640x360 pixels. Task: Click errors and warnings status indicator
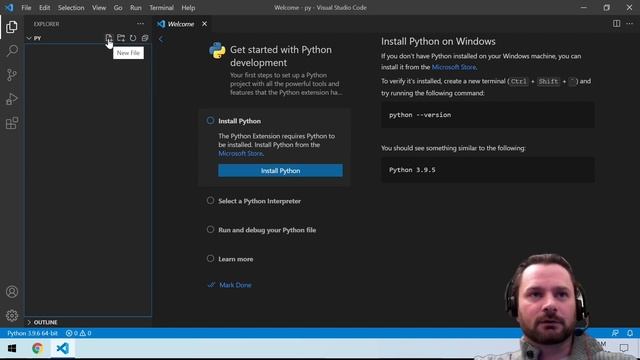(78, 333)
